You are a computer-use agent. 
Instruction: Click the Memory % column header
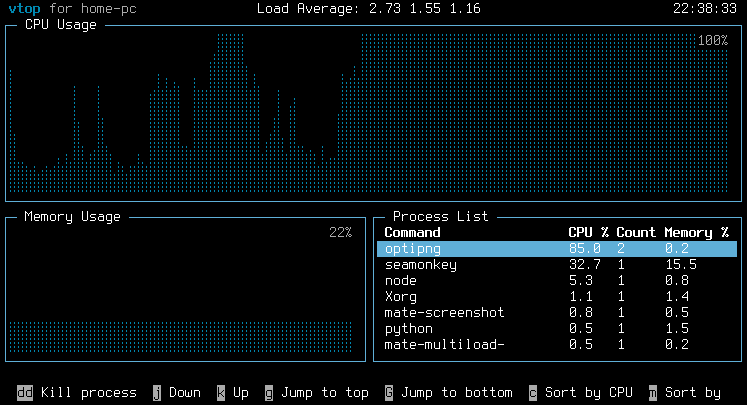pyautogui.click(x=697, y=233)
